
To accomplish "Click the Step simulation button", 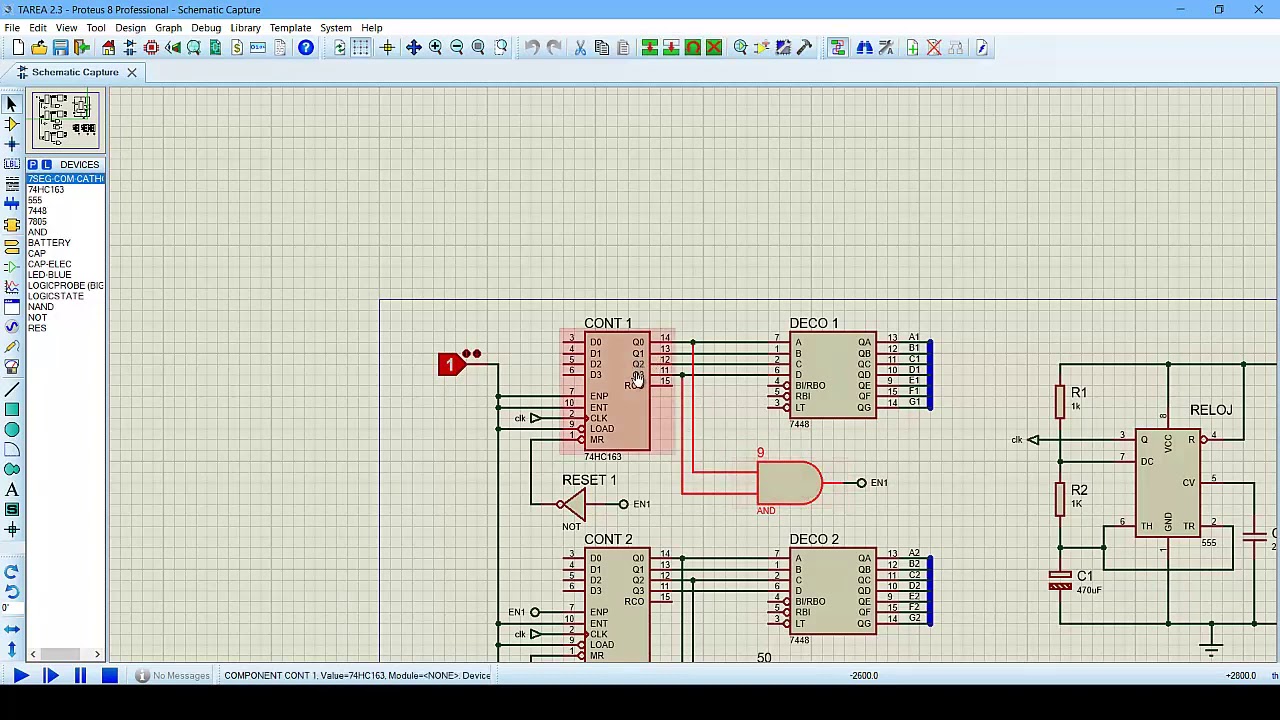I will 50,676.
